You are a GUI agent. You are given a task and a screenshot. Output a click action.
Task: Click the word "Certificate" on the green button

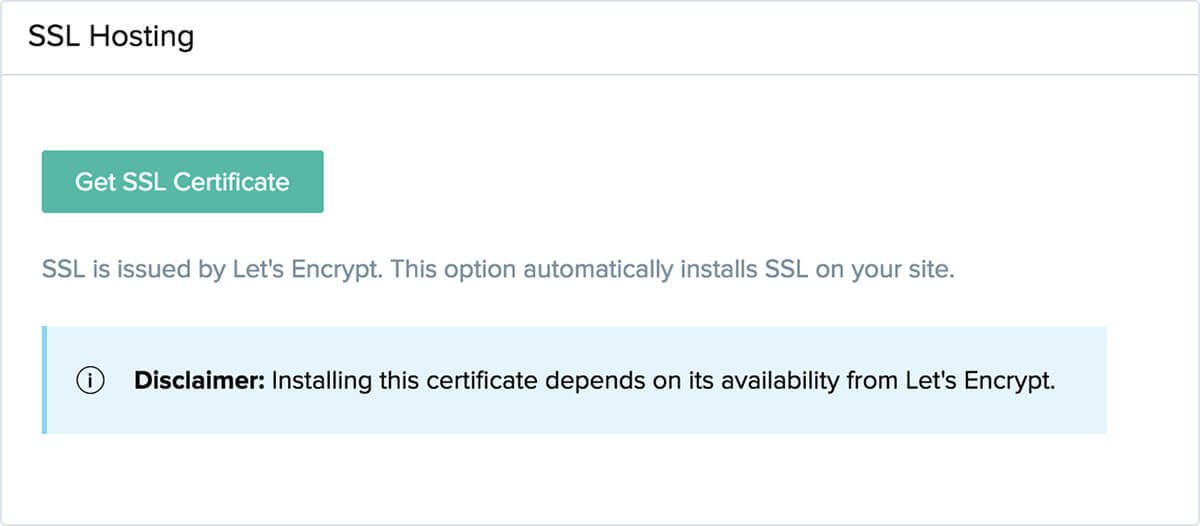pyautogui.click(x=231, y=182)
